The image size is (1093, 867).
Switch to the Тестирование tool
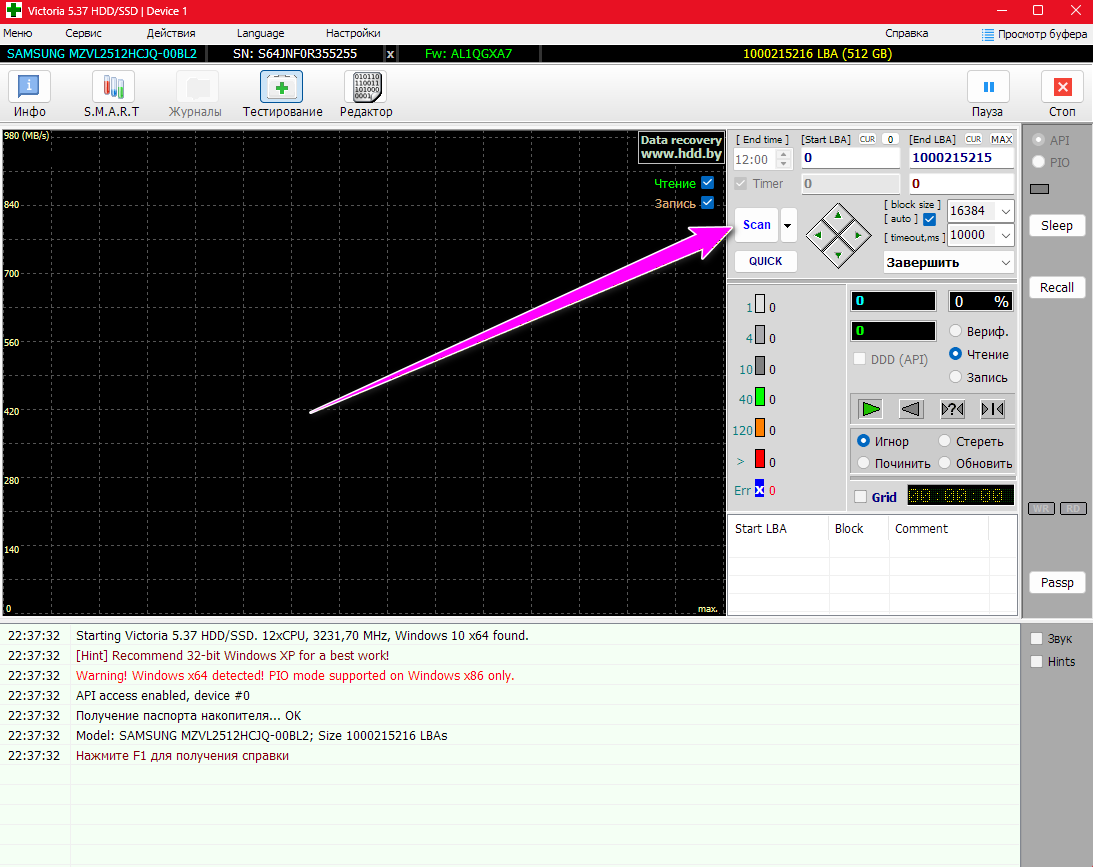282,88
